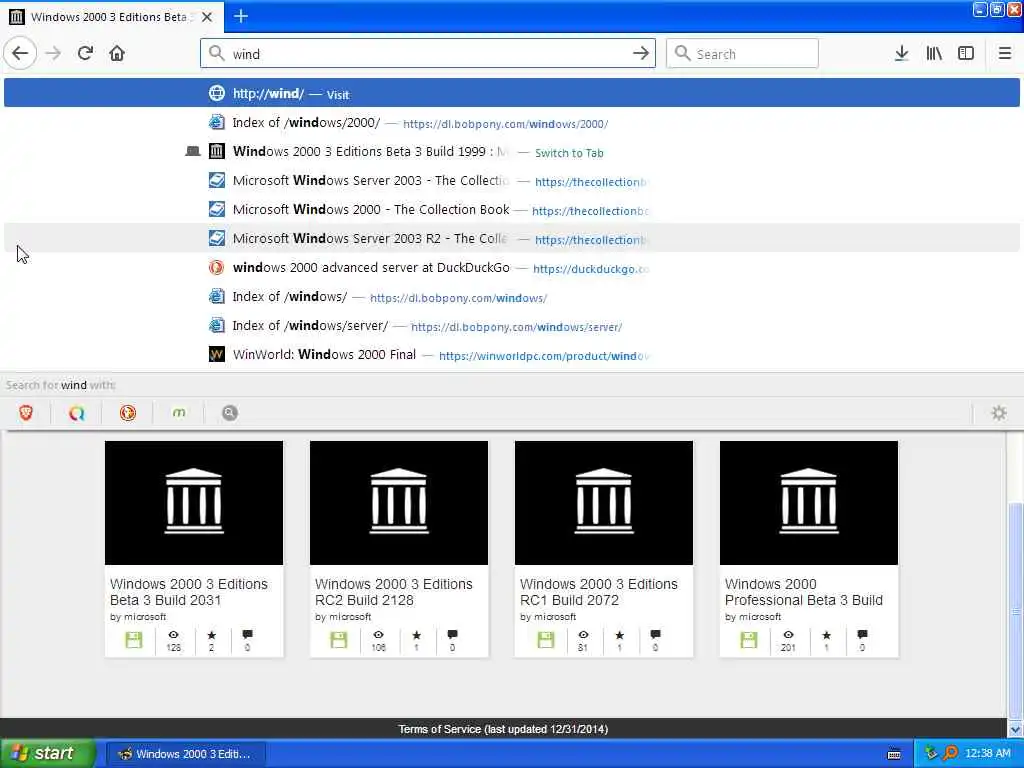Search wind with Brave search engine
The height and width of the screenshot is (768, 1024).
(26, 413)
